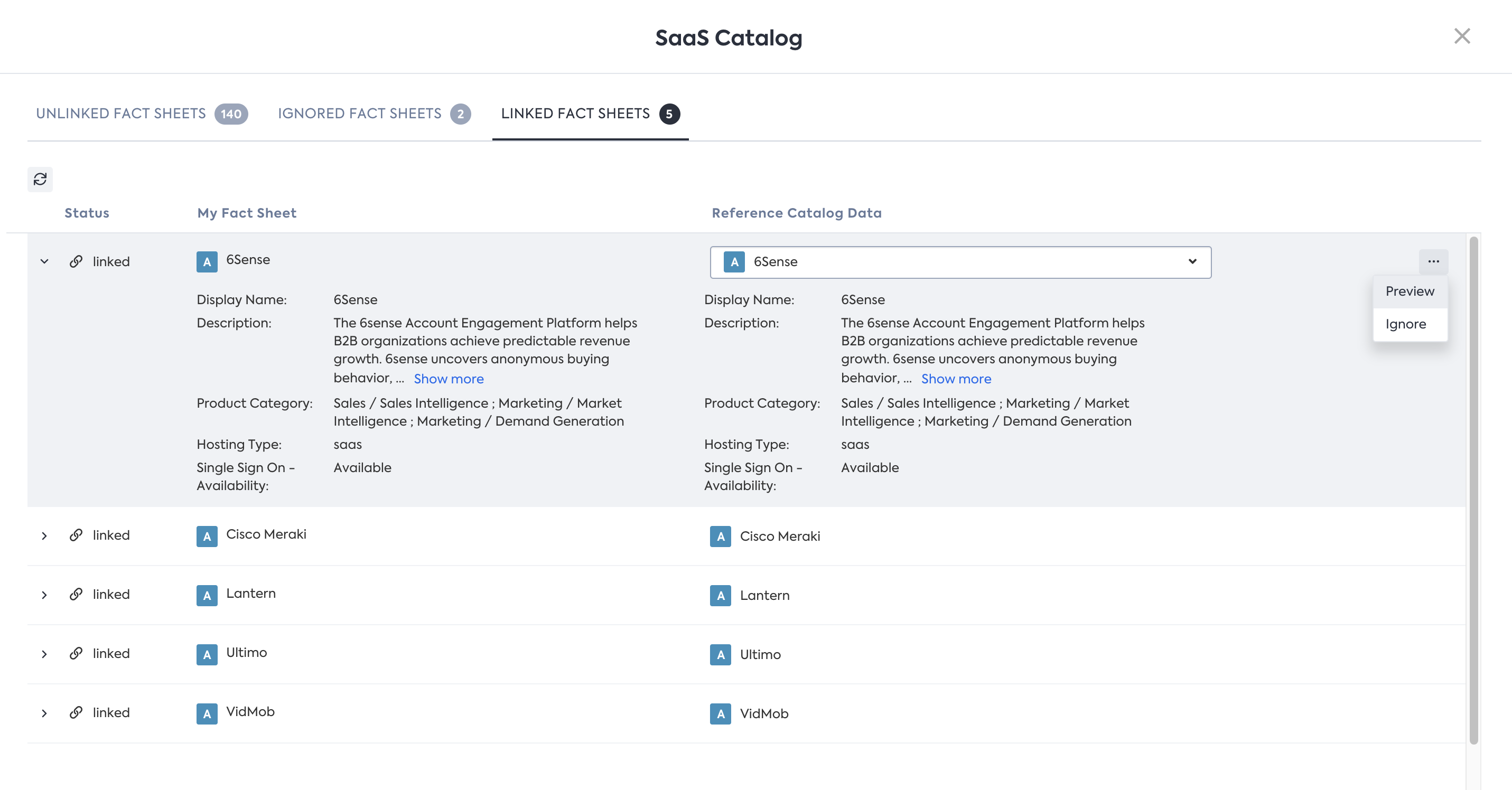Viewport: 1512px width, 790px height.
Task: Collapse the expanded 6Sense row
Action: 44,261
